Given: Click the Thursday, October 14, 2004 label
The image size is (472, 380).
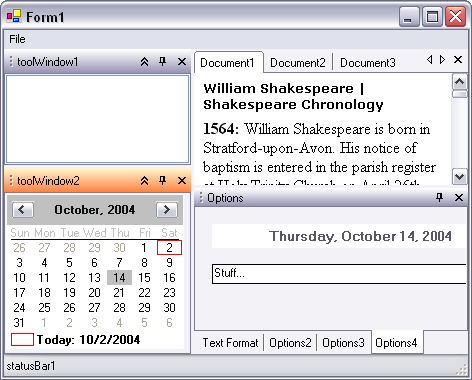Looking at the screenshot, I should (x=360, y=236).
